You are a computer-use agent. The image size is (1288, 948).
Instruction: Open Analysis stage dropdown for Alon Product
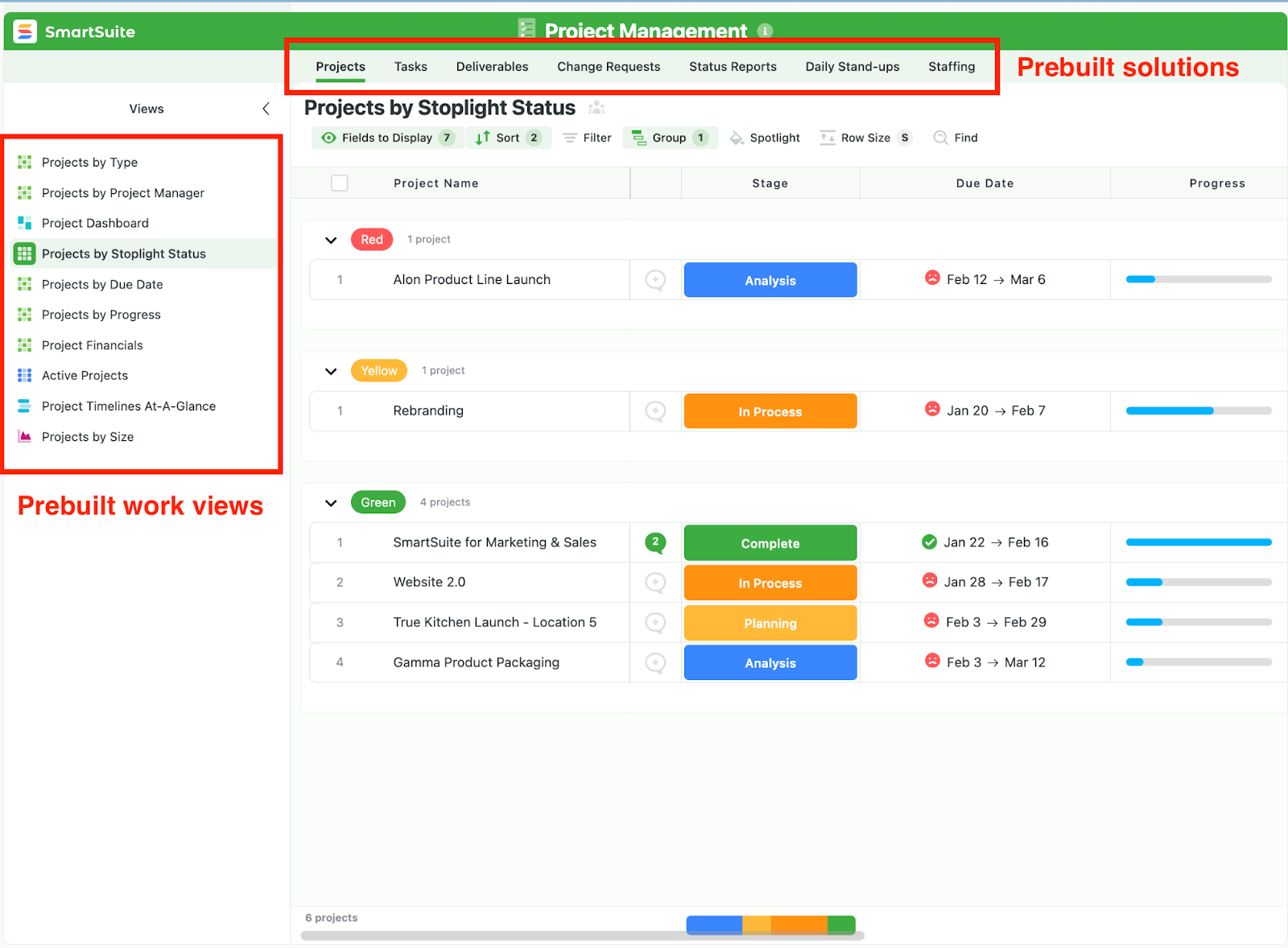pos(770,280)
